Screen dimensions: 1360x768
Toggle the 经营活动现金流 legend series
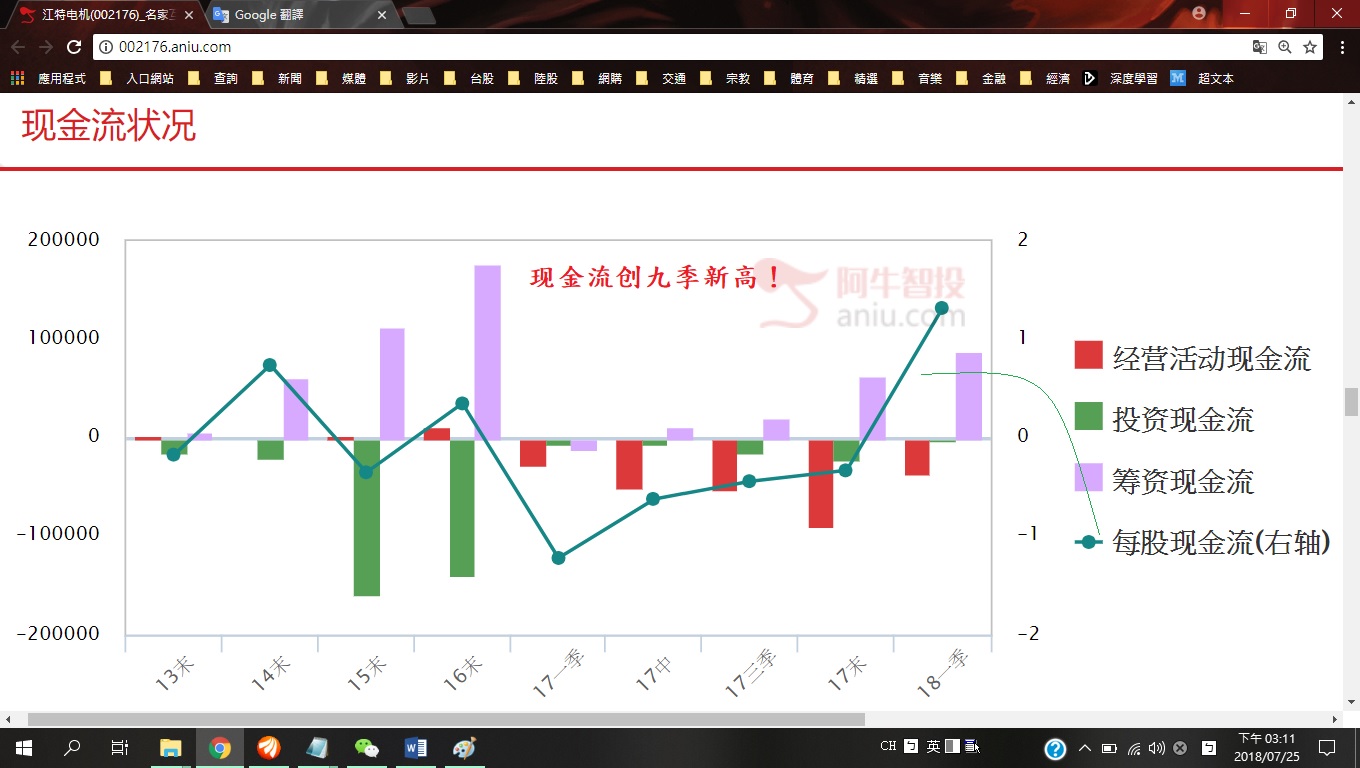(1193, 358)
